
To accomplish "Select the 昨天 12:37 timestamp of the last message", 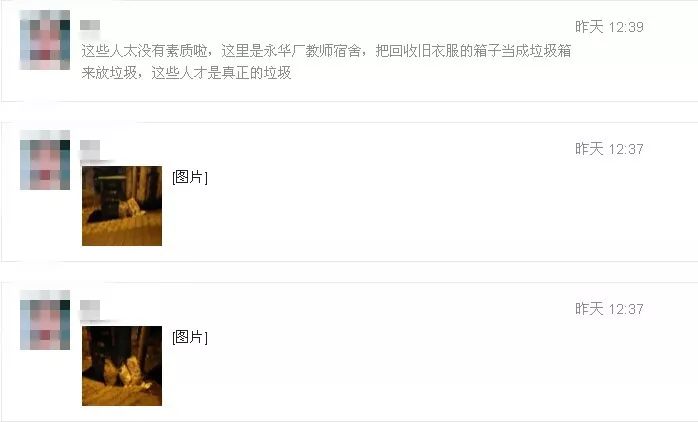I will pos(609,309).
